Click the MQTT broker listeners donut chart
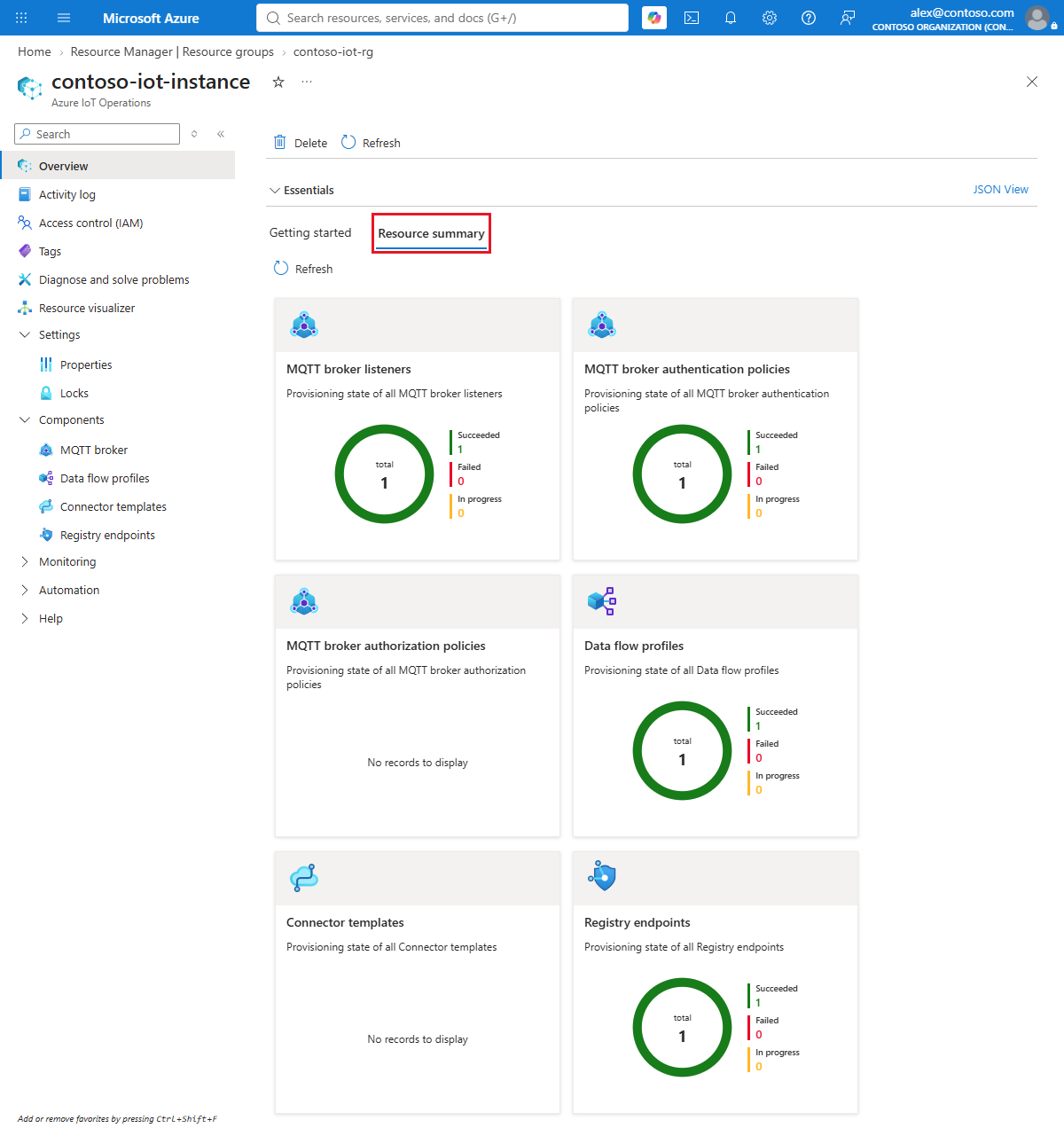The height and width of the screenshot is (1128, 1064). (384, 474)
